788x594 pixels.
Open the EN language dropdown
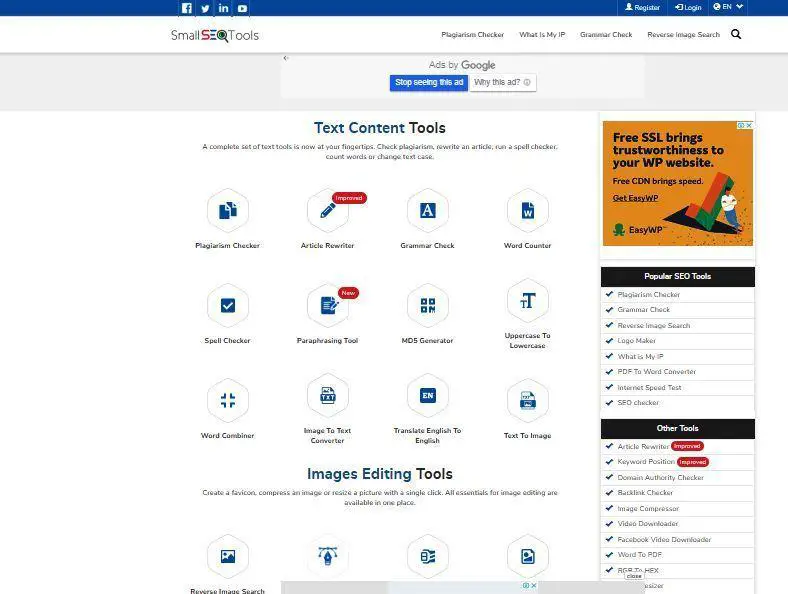click(728, 7)
